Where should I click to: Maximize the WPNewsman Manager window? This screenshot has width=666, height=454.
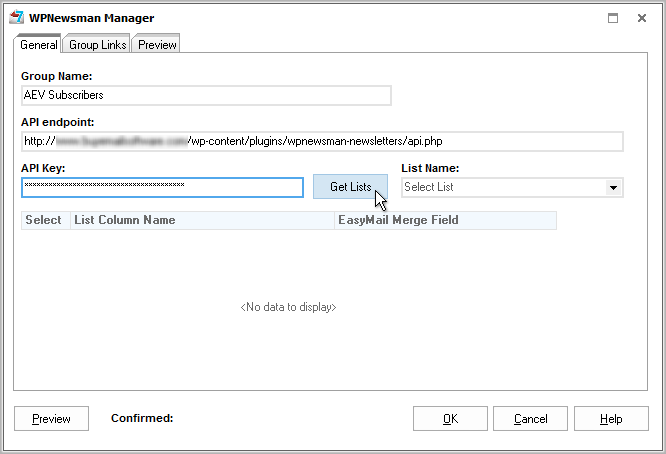coord(613,18)
